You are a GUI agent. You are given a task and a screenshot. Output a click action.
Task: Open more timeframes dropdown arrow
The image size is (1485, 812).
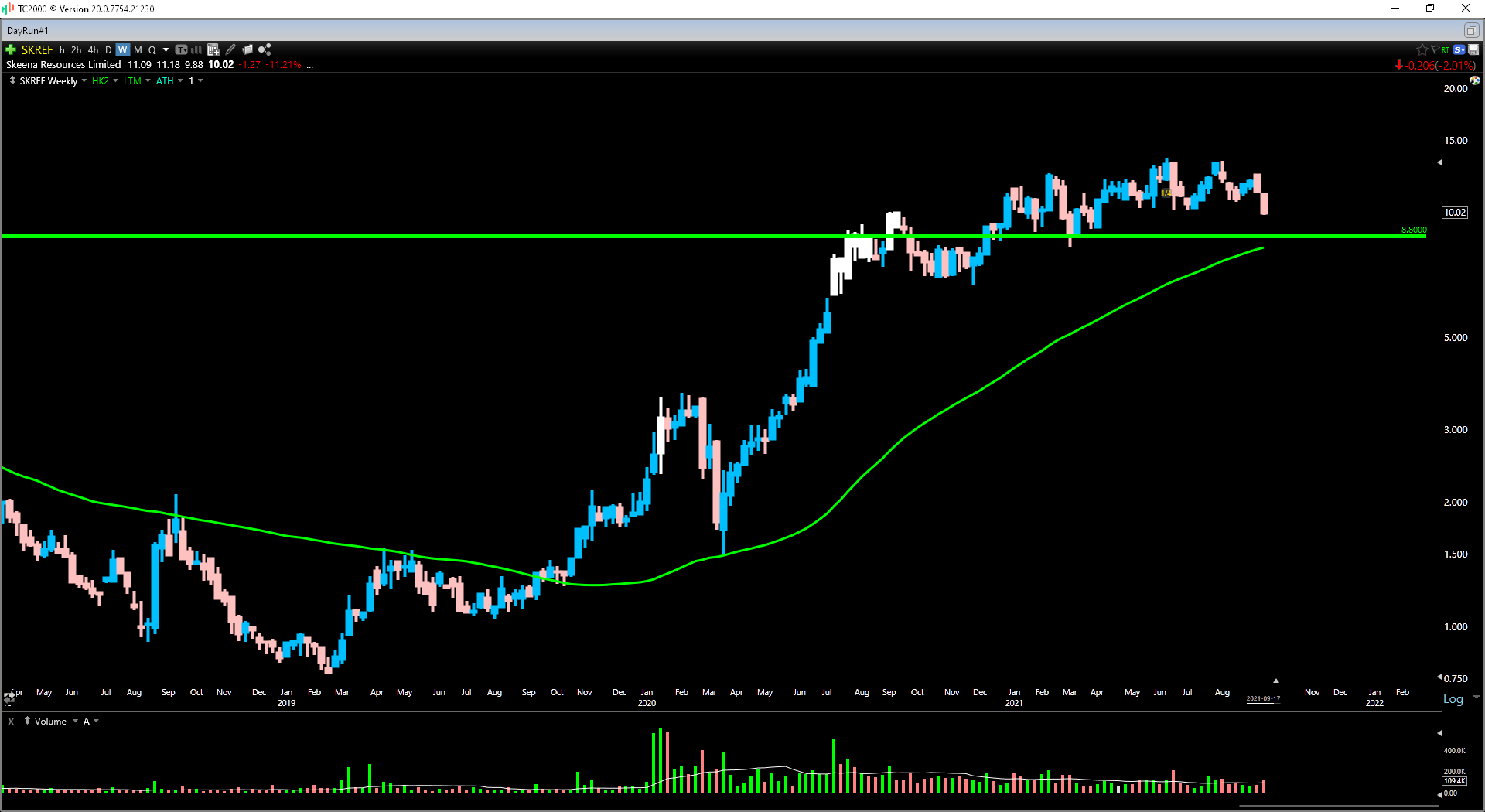pyautogui.click(x=166, y=49)
